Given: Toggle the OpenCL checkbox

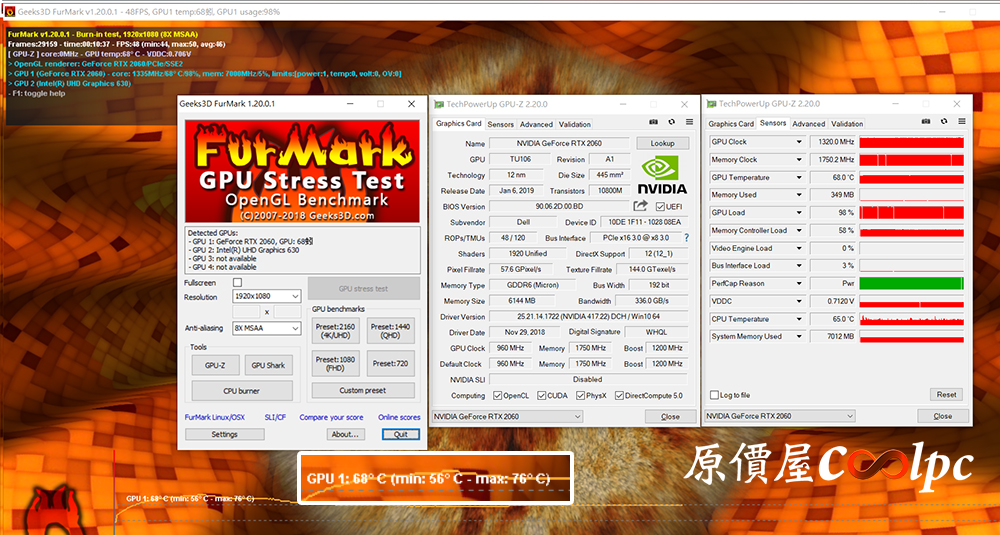Looking at the screenshot, I should (x=497, y=395).
